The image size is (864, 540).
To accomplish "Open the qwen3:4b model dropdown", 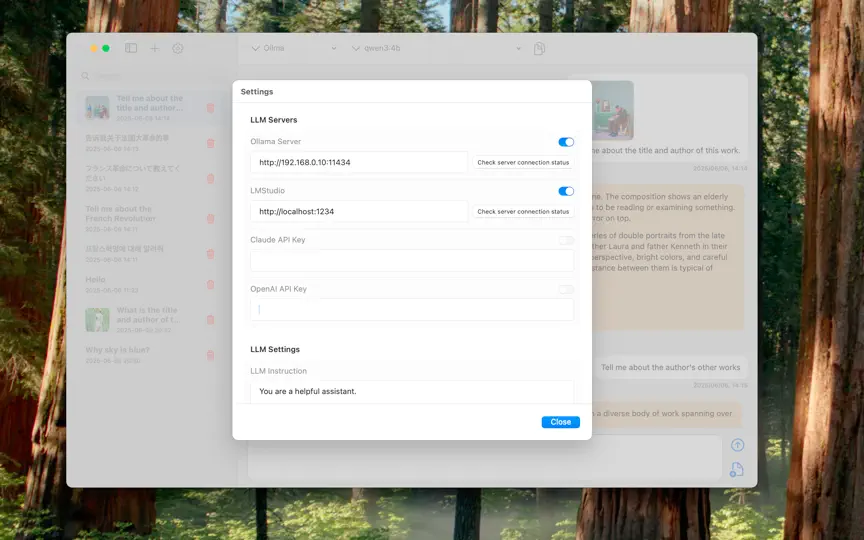I will pyautogui.click(x=436, y=48).
